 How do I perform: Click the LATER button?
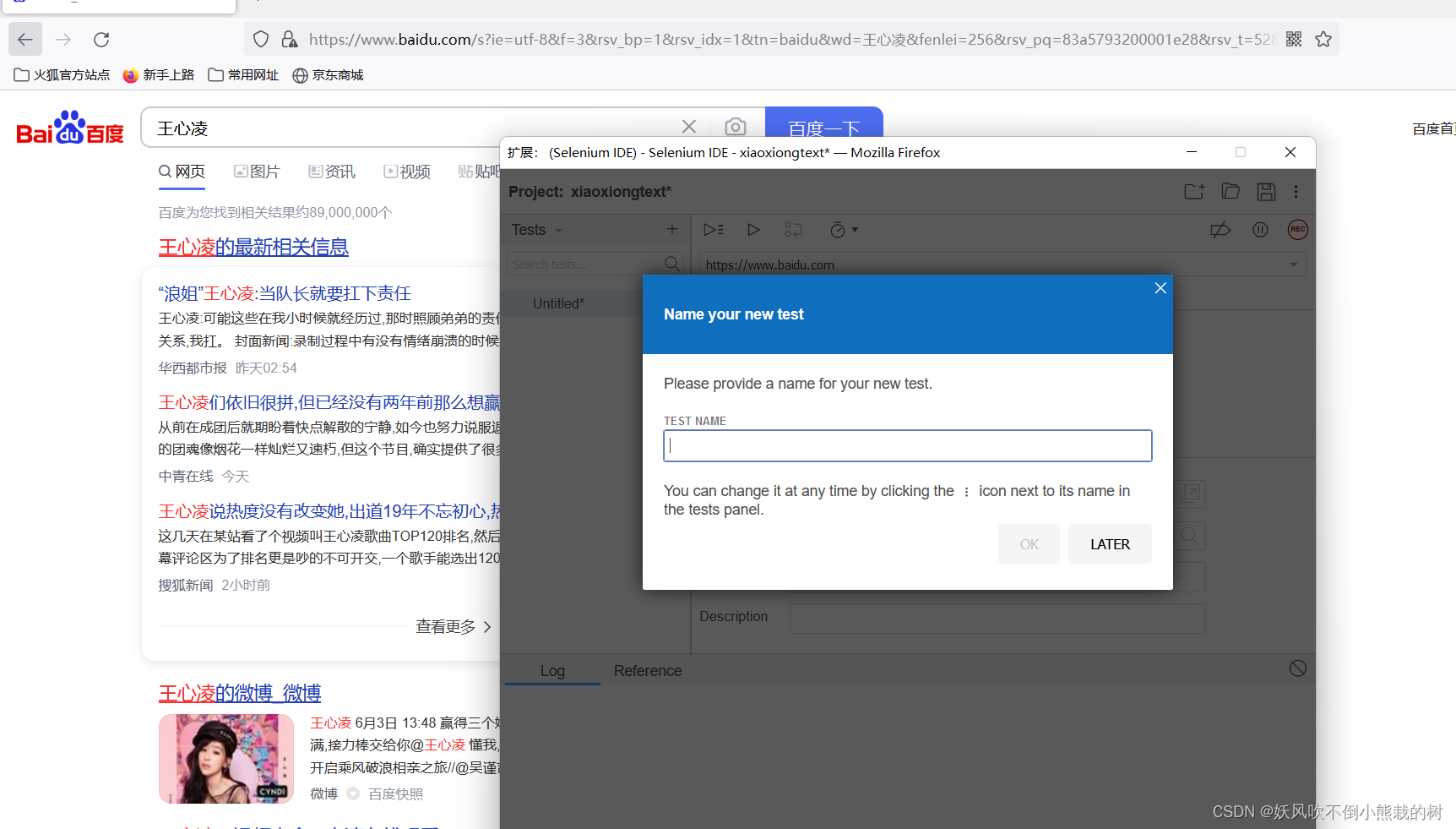click(1110, 544)
